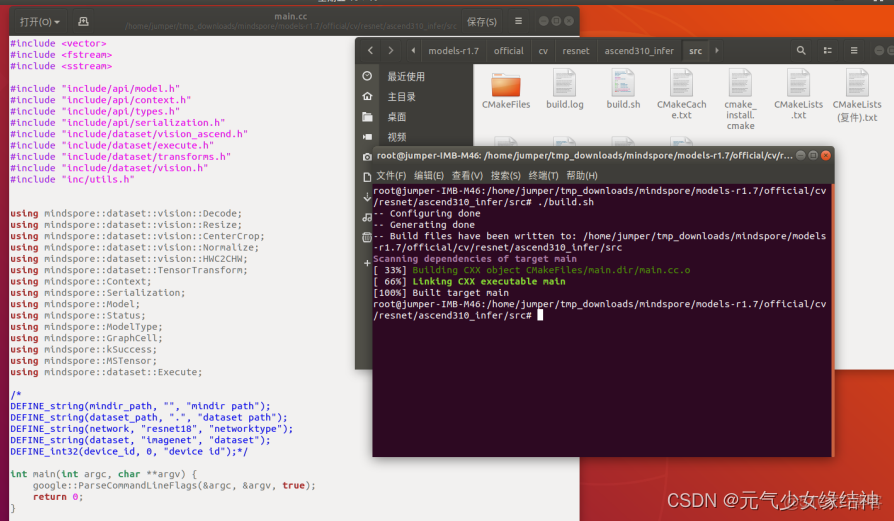Viewport: 894px width, 521px height.
Task: Expand the 打开(O) dropdown in gedit
Action: (x=39, y=21)
